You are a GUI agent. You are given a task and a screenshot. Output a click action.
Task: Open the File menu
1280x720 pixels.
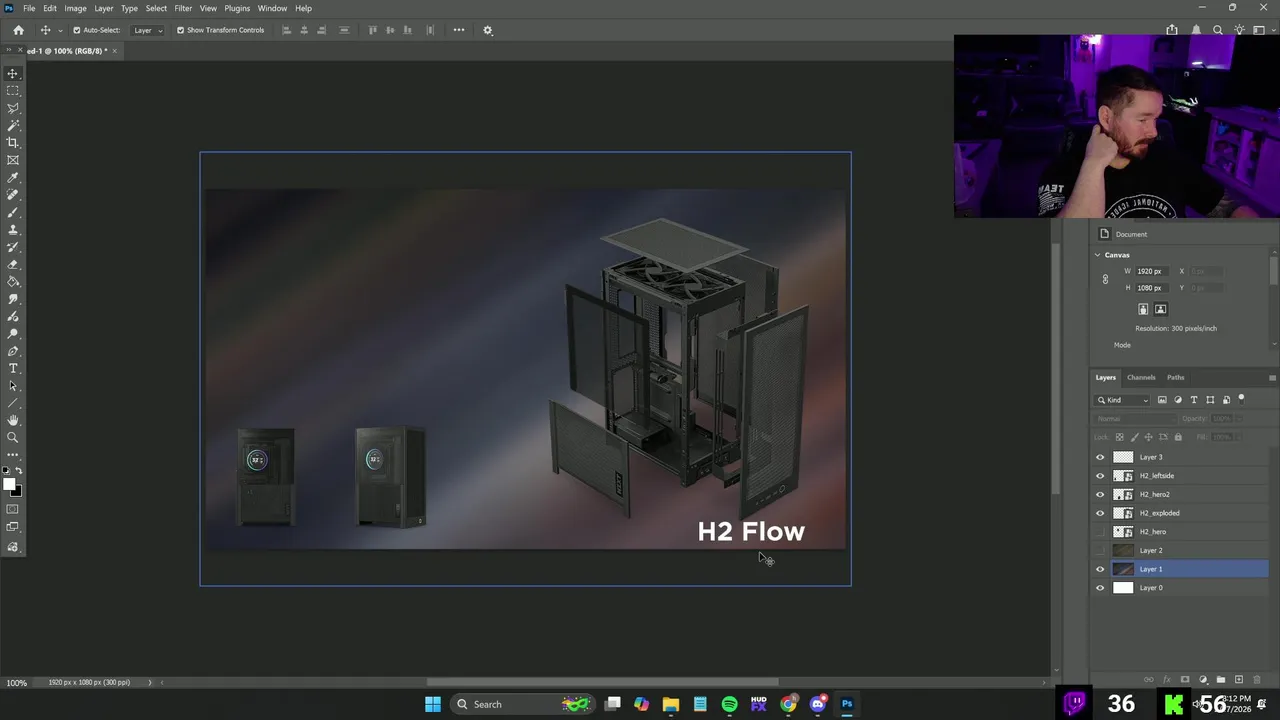(x=29, y=8)
